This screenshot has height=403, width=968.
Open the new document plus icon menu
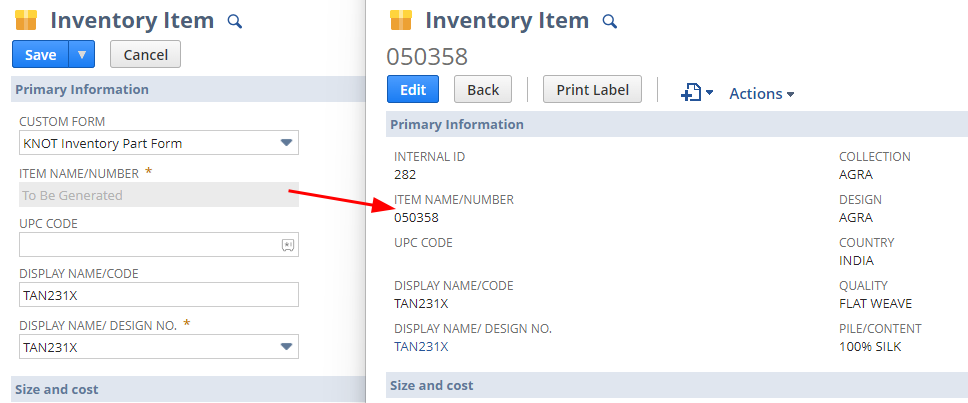point(696,93)
